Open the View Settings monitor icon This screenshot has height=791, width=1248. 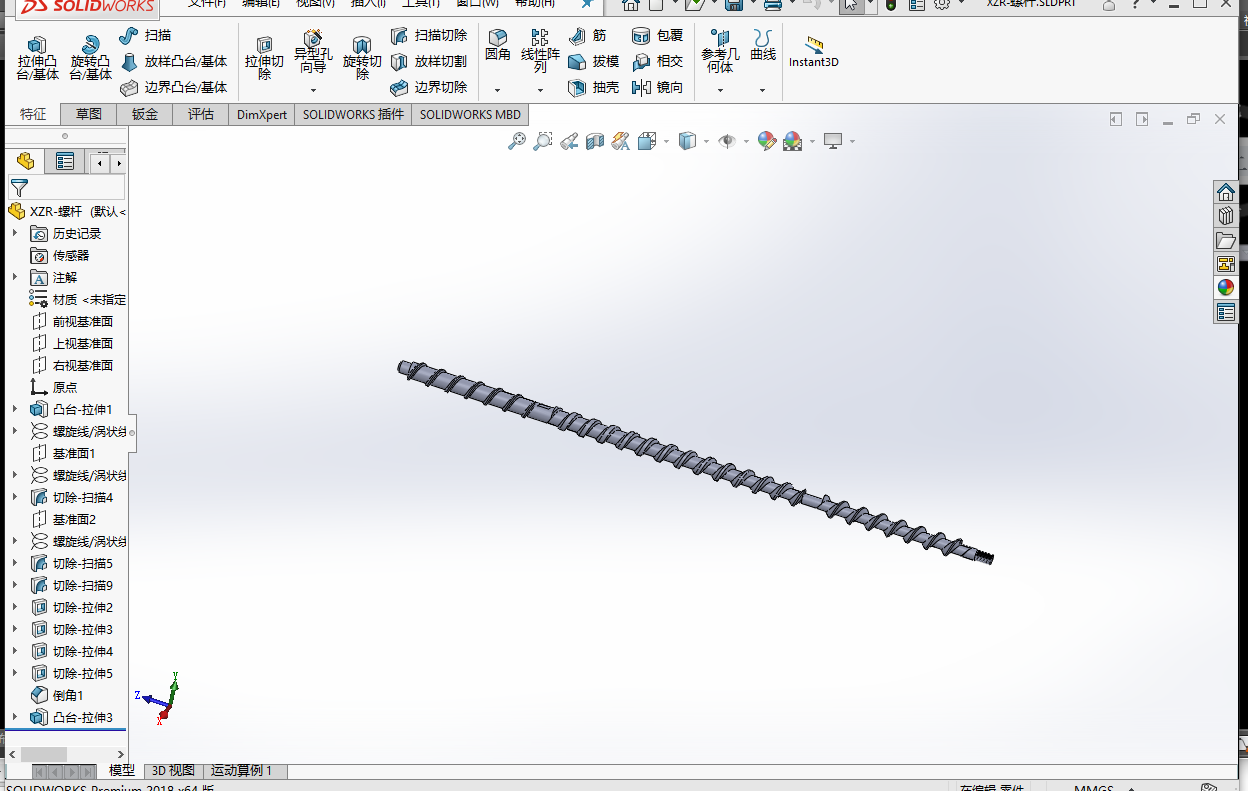click(833, 141)
